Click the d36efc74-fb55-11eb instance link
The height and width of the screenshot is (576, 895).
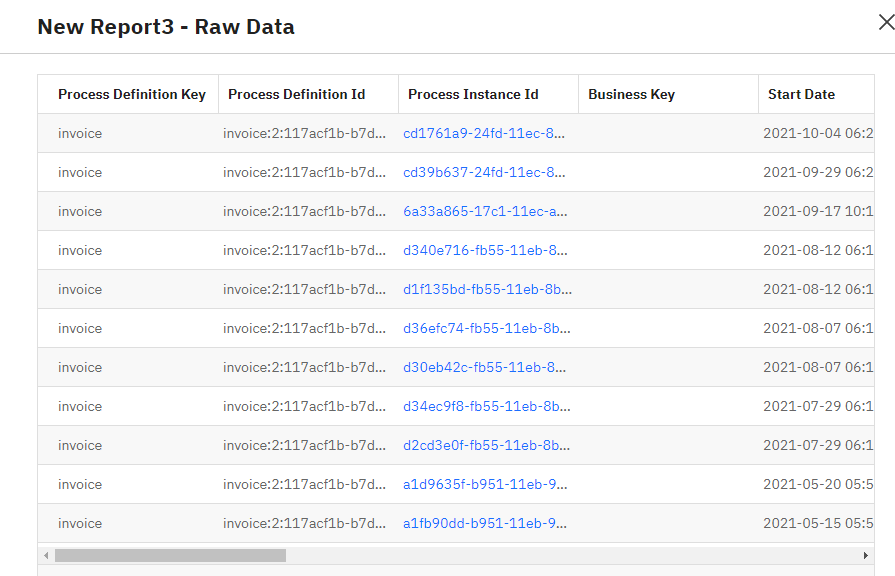coord(487,328)
